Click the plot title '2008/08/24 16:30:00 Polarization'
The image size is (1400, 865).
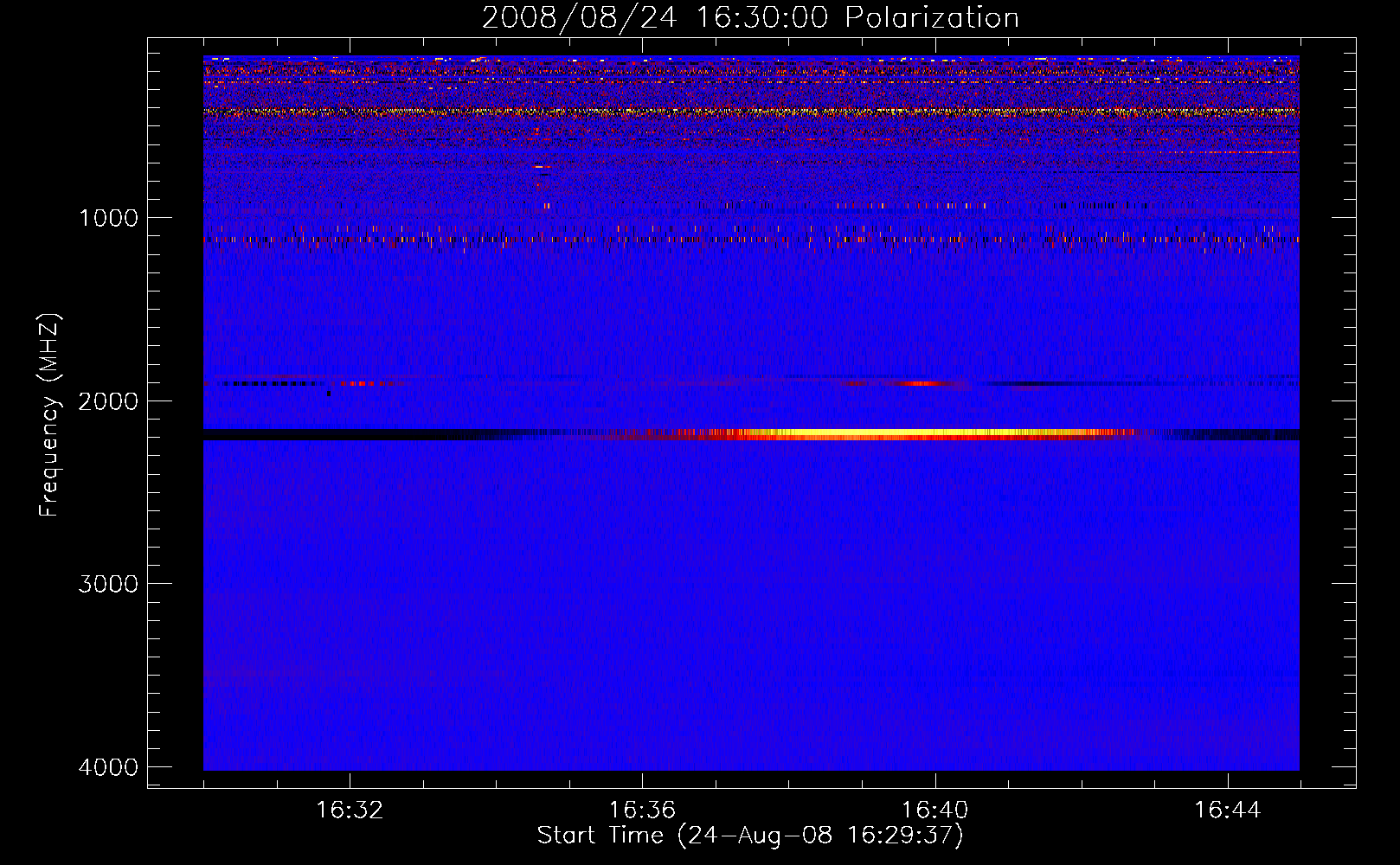pos(750,17)
